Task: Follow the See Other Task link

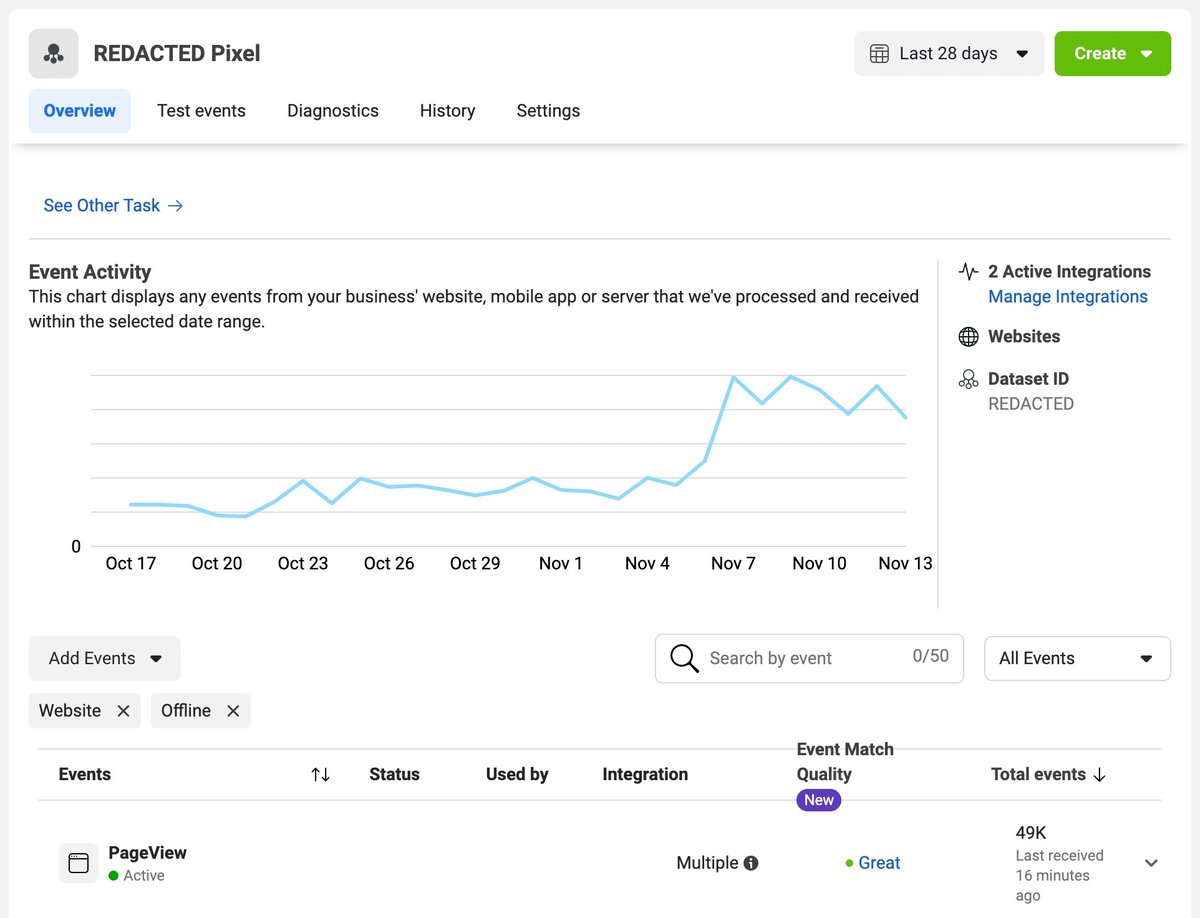Action: [x=113, y=205]
